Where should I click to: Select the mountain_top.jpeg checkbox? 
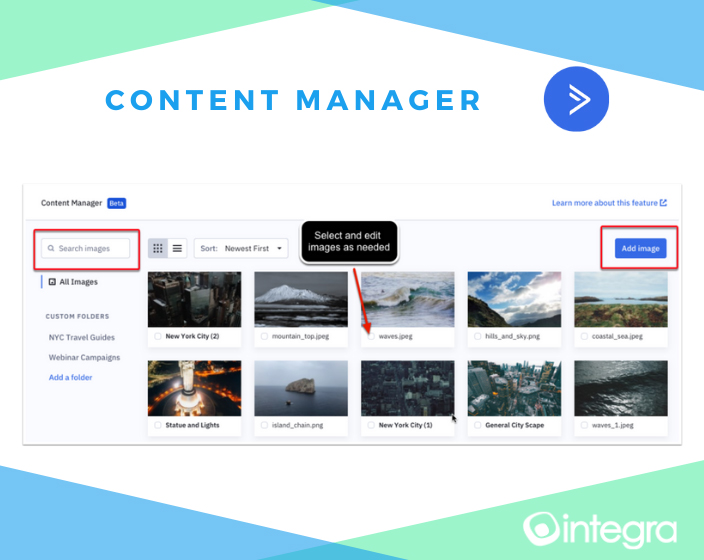pos(264,337)
